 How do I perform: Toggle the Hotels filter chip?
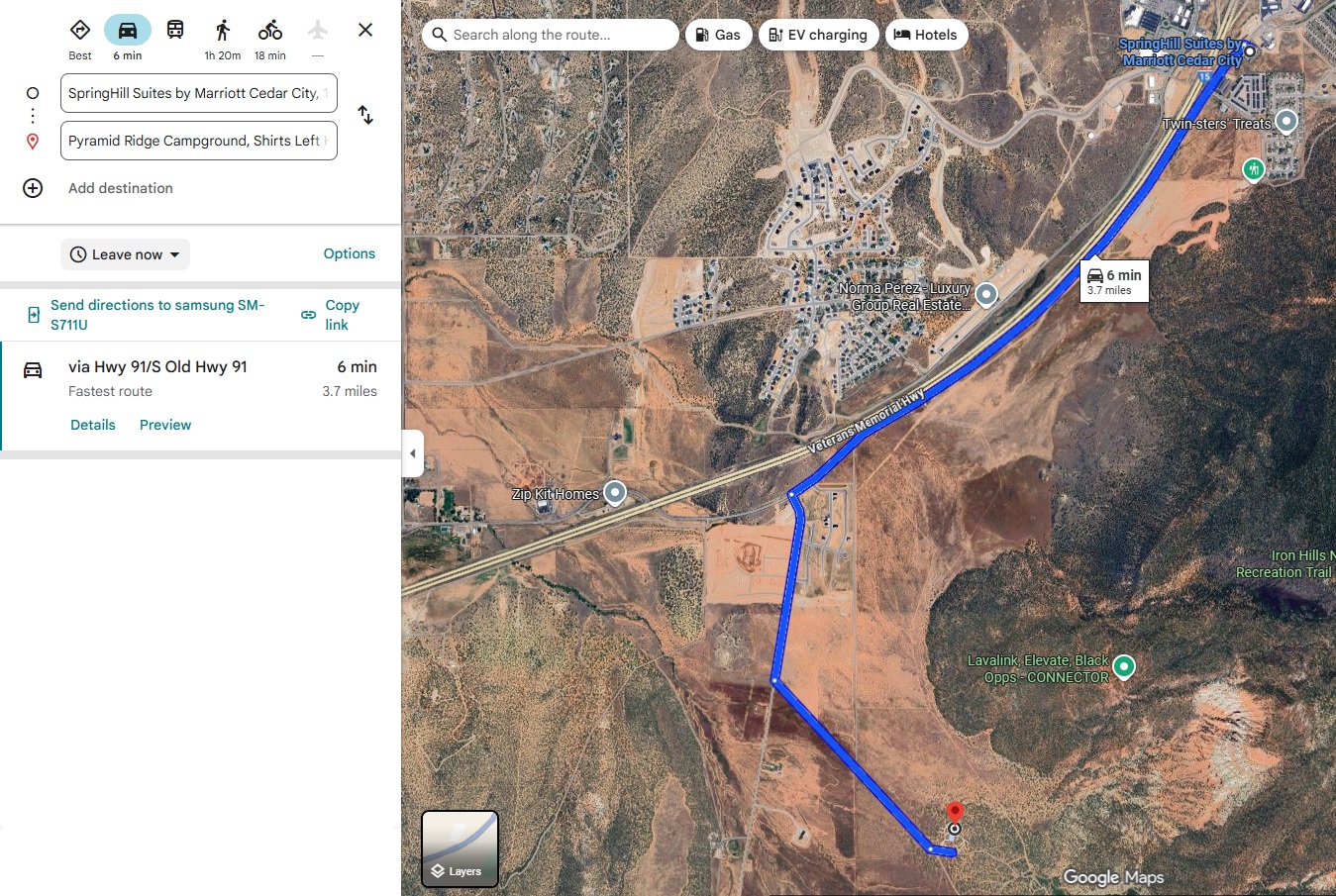tap(926, 35)
